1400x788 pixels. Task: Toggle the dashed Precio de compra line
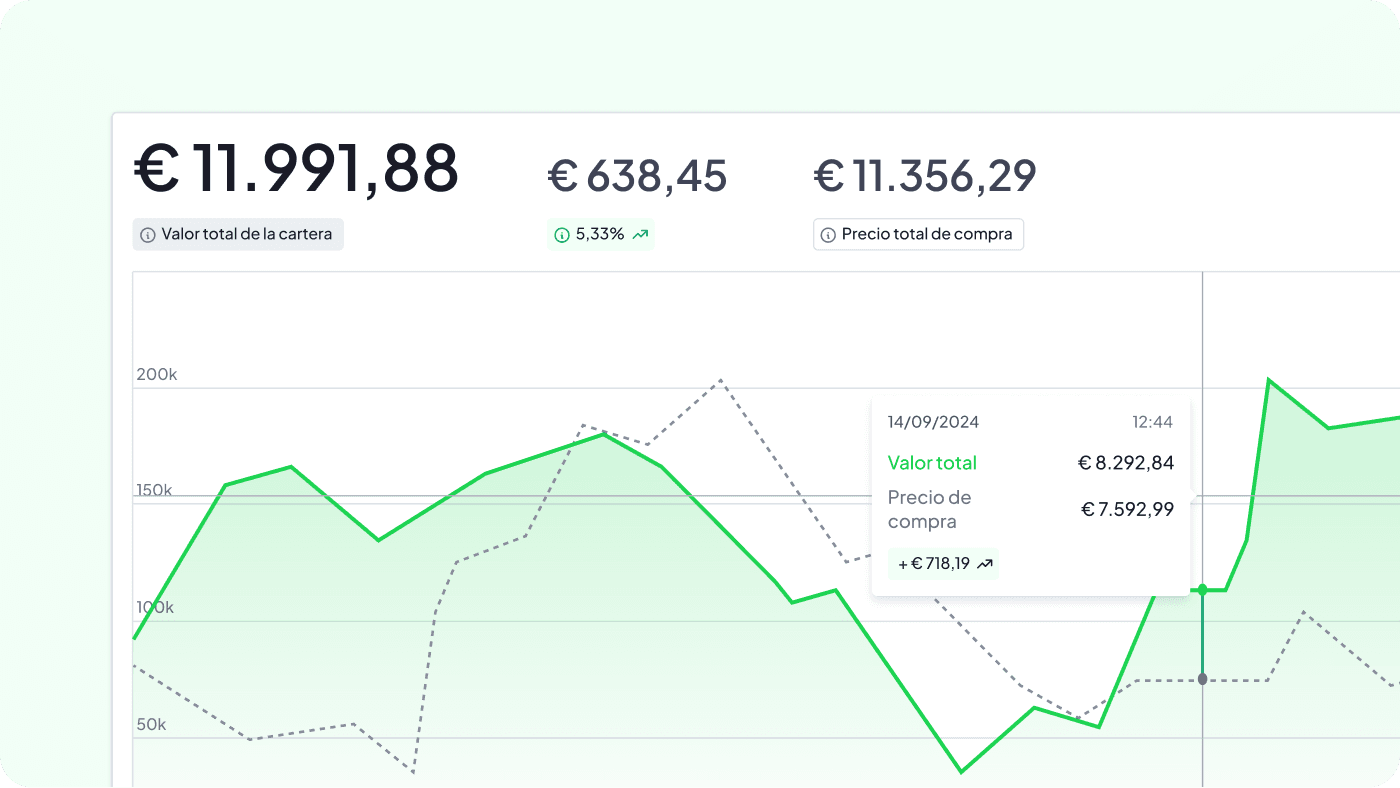pyautogui.click(x=720, y=381)
